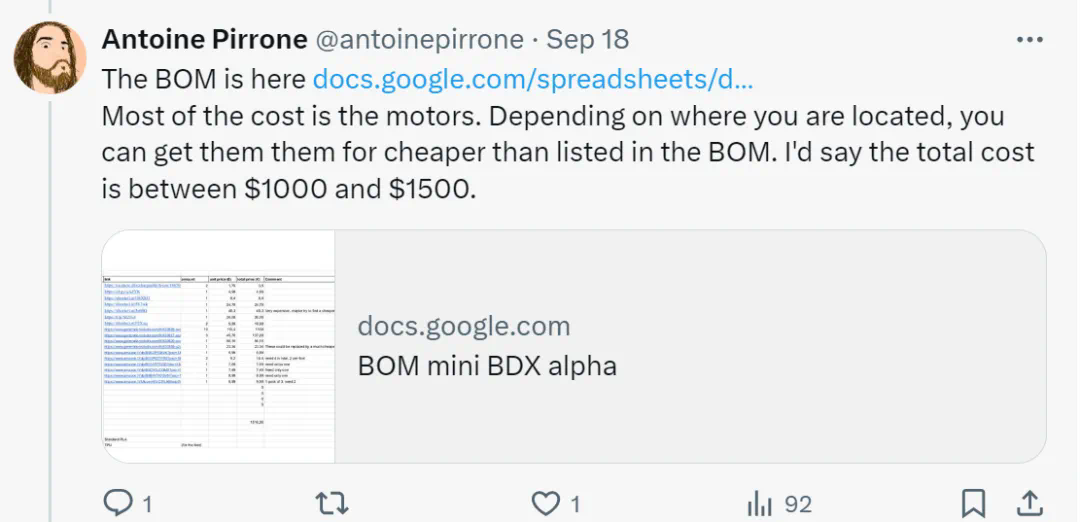Click the reply count beside the speech bubble
1080x522 pixels.
(147, 503)
